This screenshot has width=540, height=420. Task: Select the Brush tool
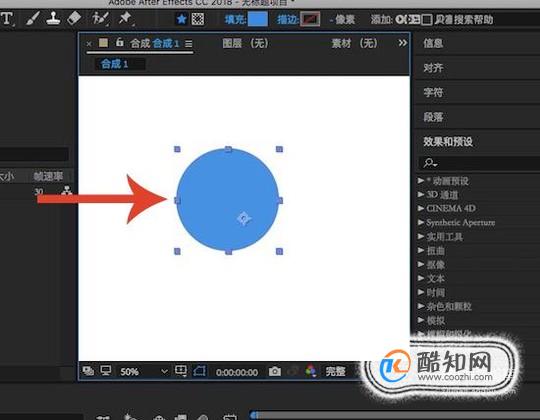click(33, 18)
